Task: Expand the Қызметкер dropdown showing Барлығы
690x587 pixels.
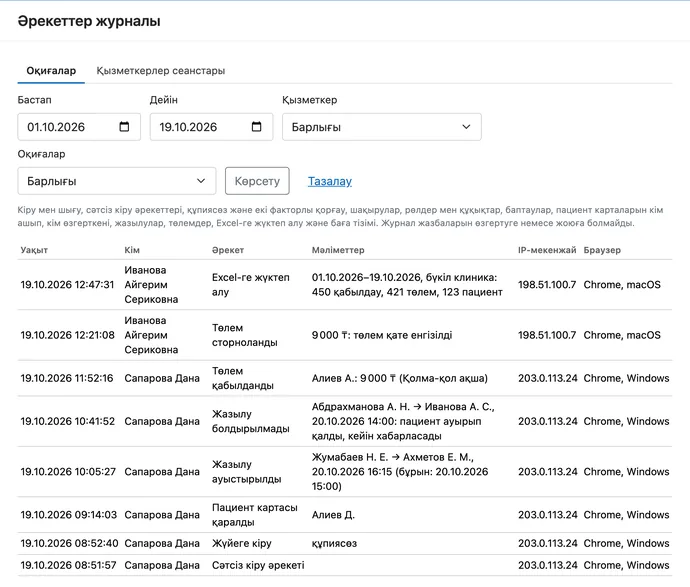Action: [382, 127]
